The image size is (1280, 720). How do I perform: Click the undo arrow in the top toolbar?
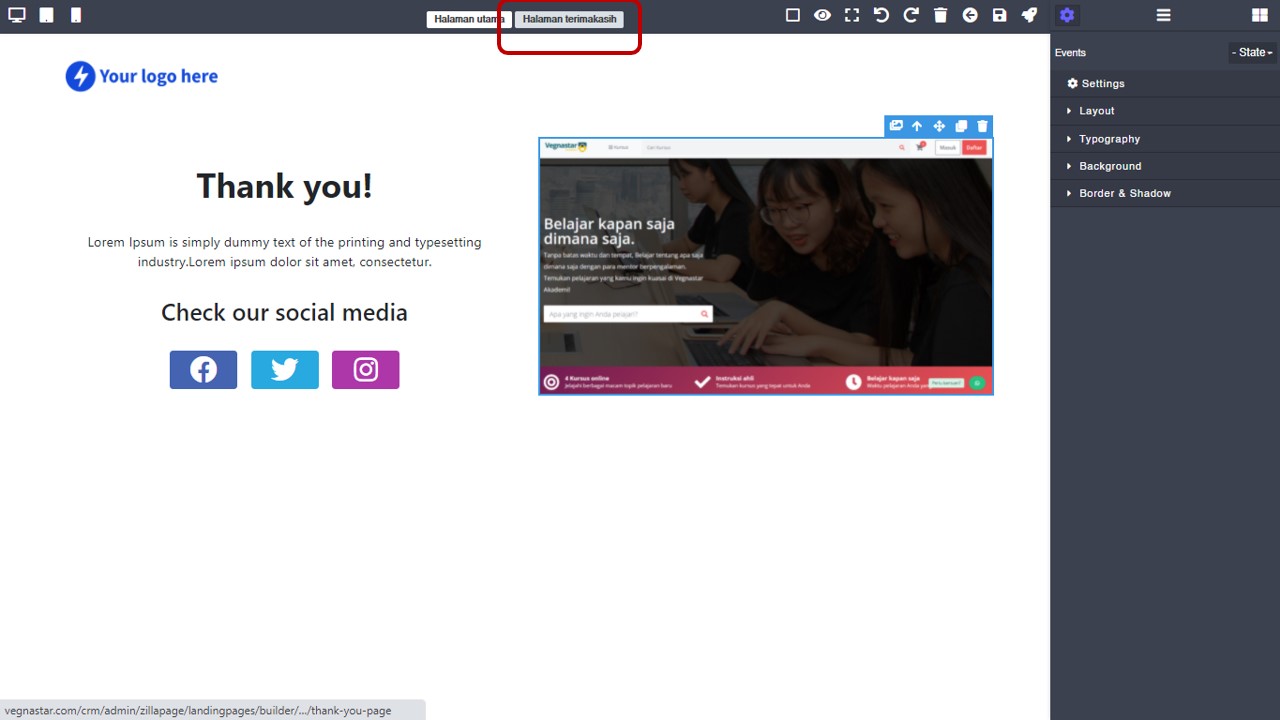point(881,15)
